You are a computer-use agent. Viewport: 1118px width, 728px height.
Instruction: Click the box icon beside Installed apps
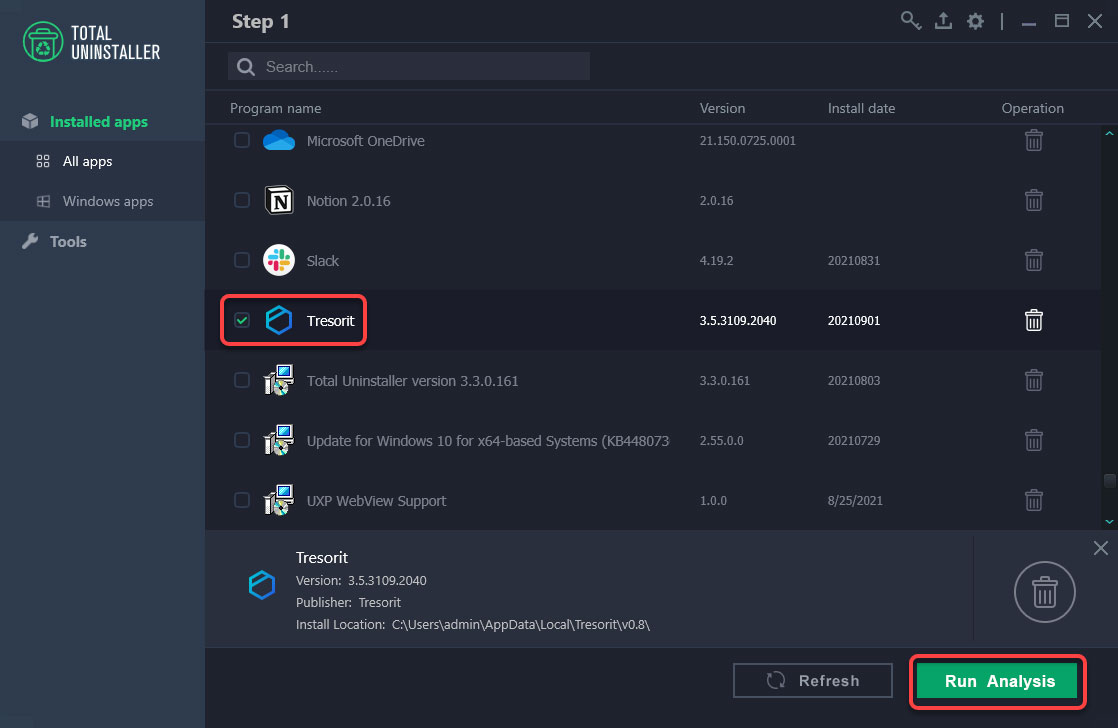coord(30,121)
